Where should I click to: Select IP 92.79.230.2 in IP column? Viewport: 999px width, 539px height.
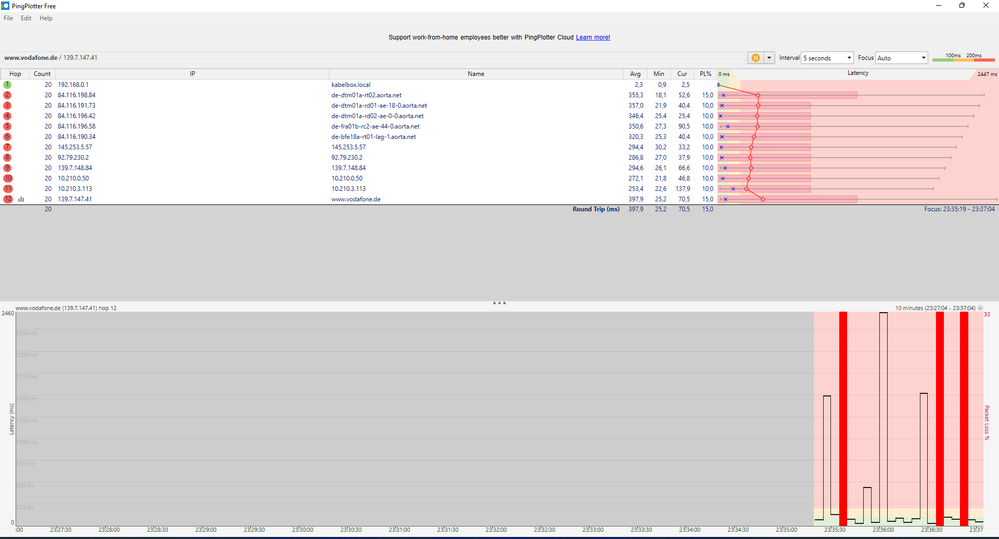(x=73, y=157)
